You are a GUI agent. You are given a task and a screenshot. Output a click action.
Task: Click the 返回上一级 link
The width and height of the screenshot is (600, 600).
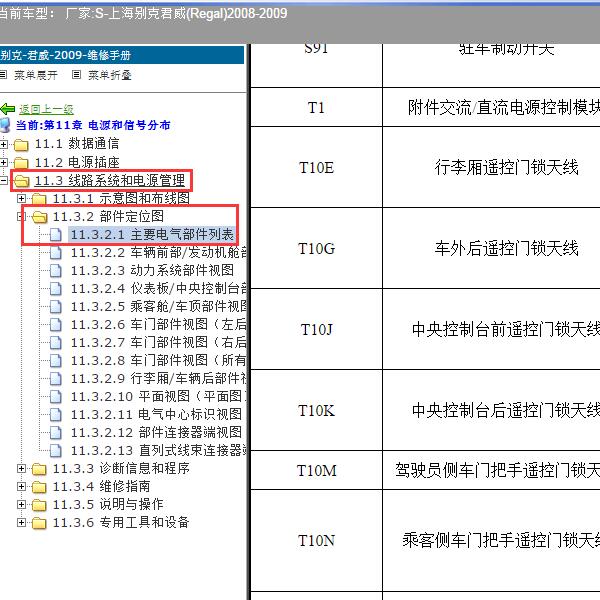point(46,109)
